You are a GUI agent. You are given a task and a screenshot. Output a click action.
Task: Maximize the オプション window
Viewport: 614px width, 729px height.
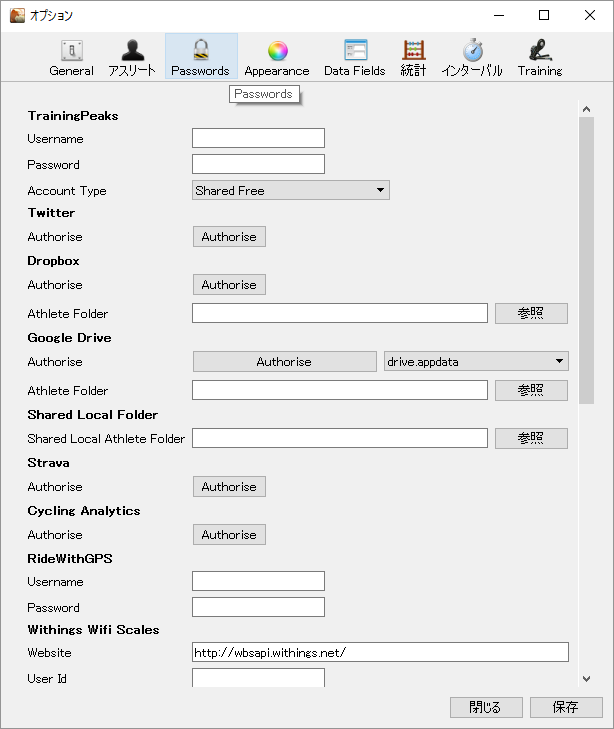[x=544, y=15]
